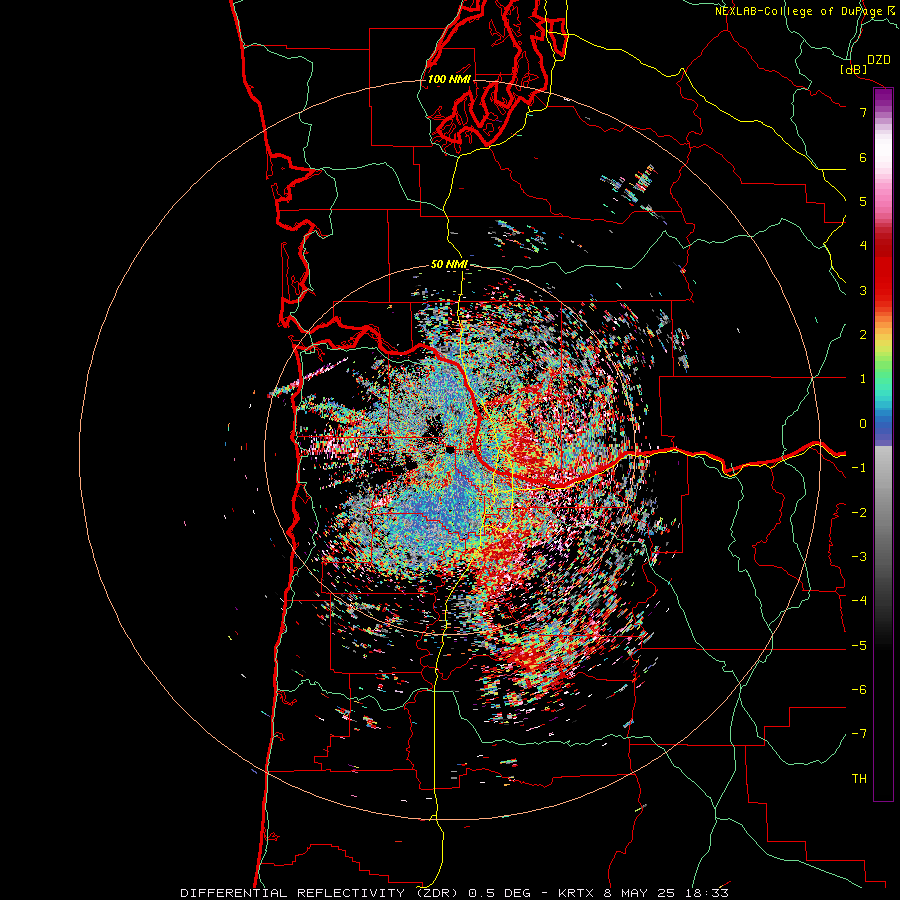Click the -7 dB scale label
Image resolution: width=900 pixels, height=900 pixels.
point(859,734)
